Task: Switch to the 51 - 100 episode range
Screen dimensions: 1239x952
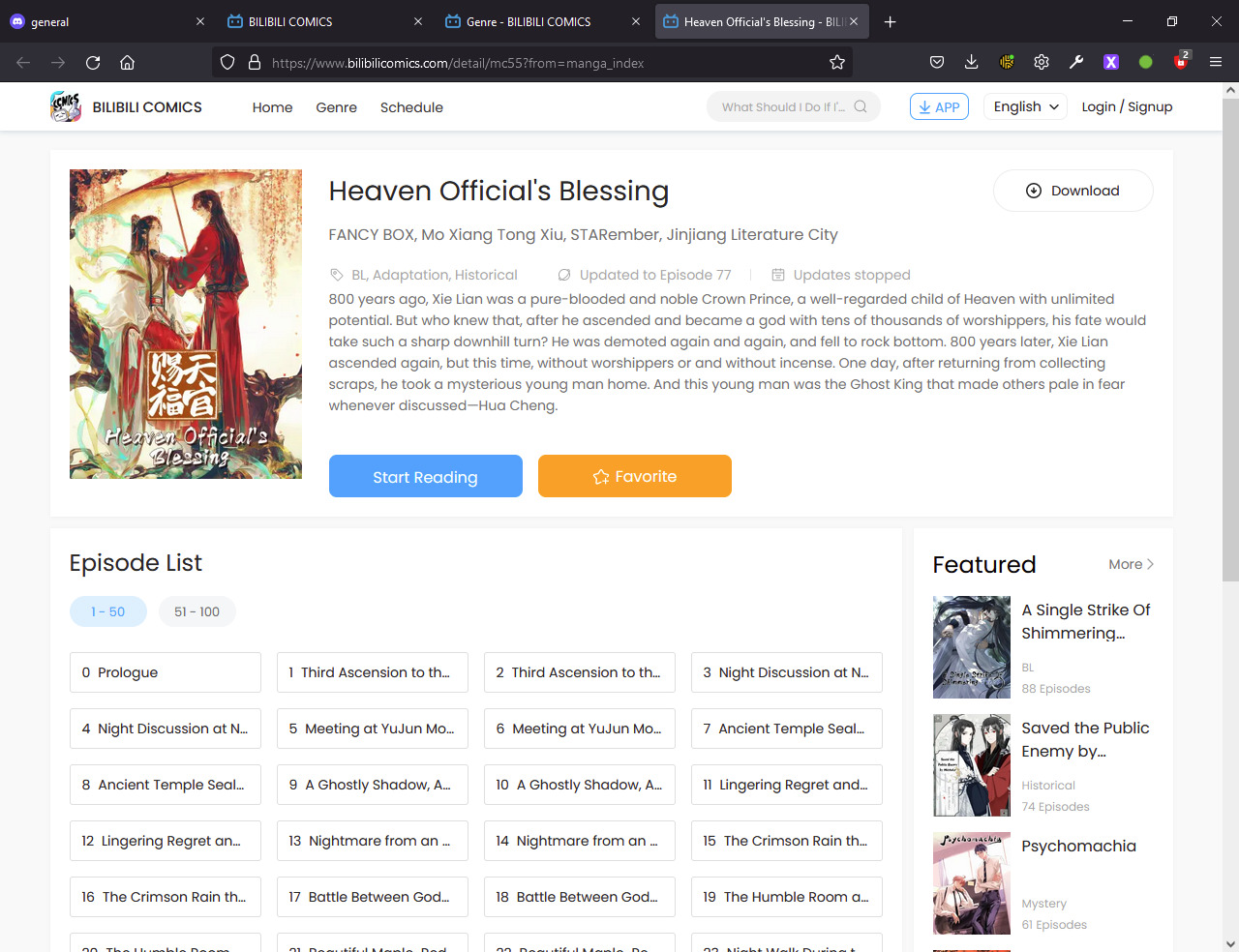Action: point(196,611)
